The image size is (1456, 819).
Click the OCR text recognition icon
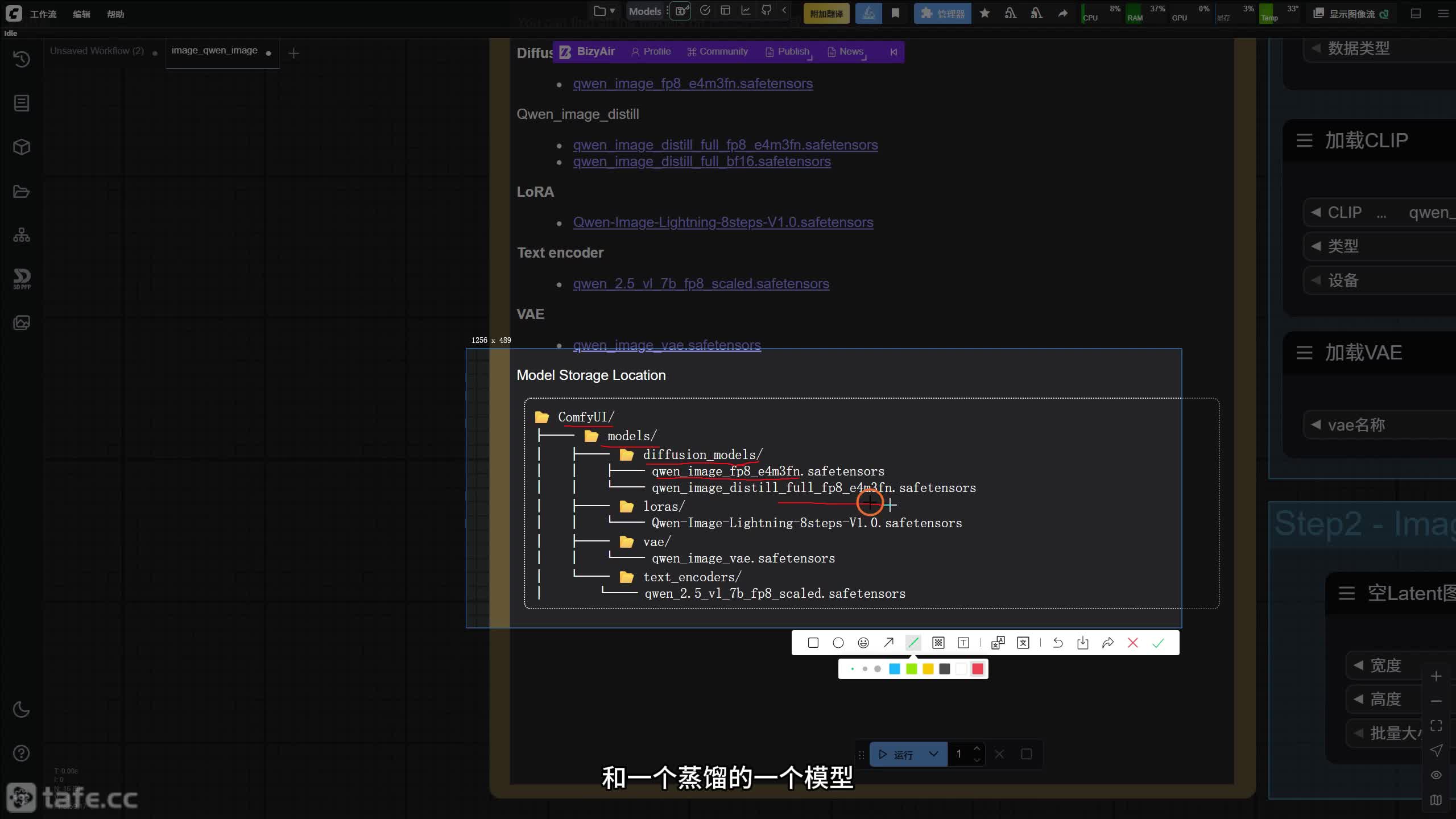click(1023, 643)
